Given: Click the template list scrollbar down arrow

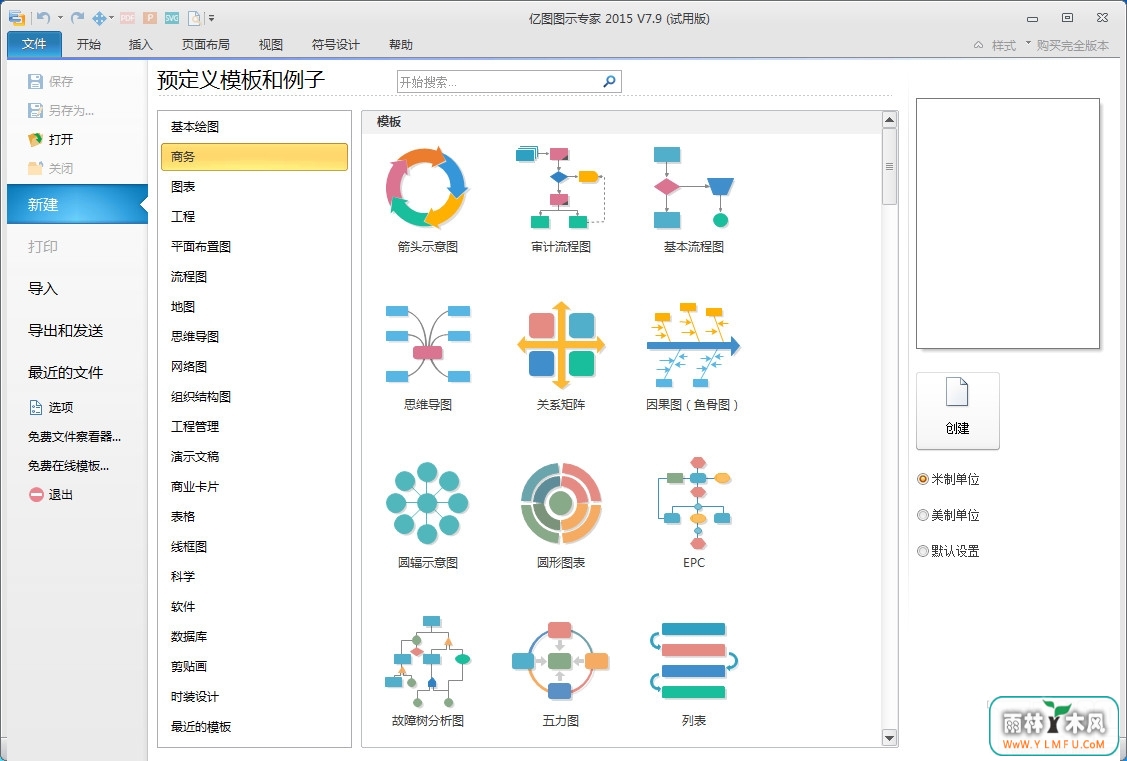Looking at the screenshot, I should [889, 738].
